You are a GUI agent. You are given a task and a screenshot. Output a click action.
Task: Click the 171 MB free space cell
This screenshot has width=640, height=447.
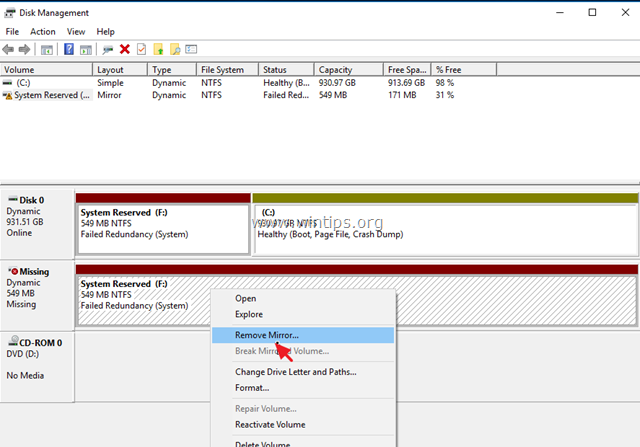pos(402,95)
